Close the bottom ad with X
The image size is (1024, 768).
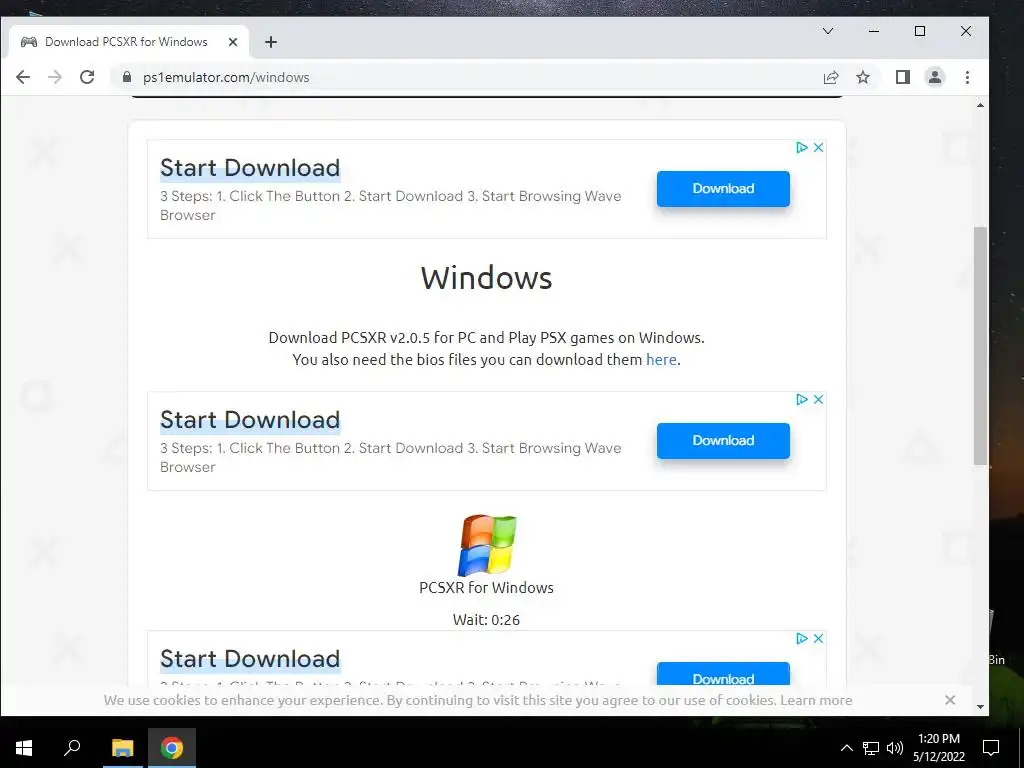[818, 639]
